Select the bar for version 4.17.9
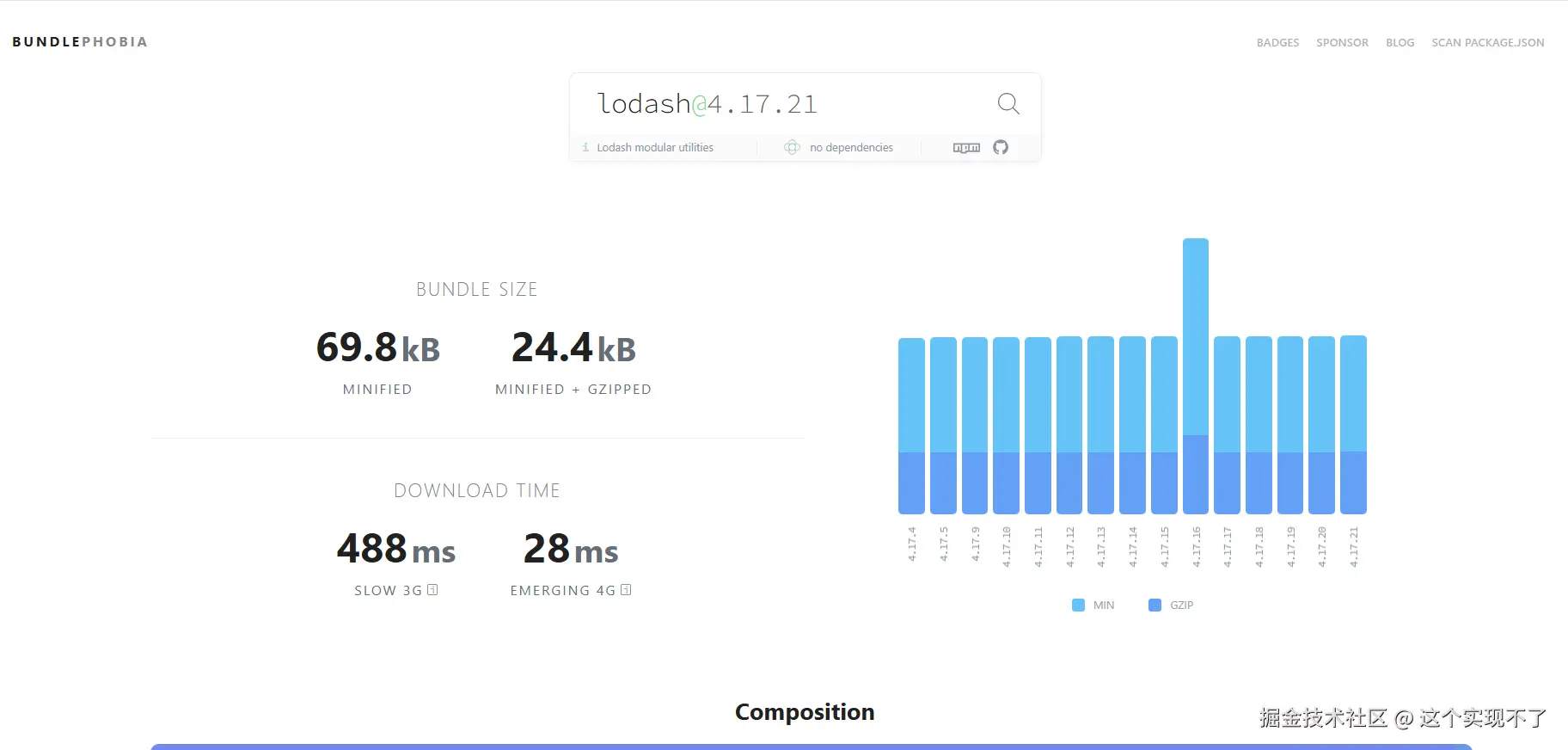Image resolution: width=1568 pixels, height=750 pixels. coord(975,426)
